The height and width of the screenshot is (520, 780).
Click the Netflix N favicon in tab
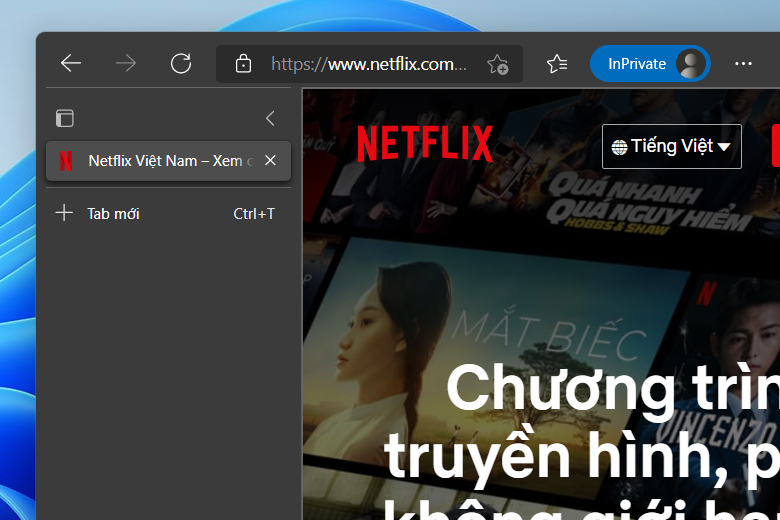click(66, 161)
